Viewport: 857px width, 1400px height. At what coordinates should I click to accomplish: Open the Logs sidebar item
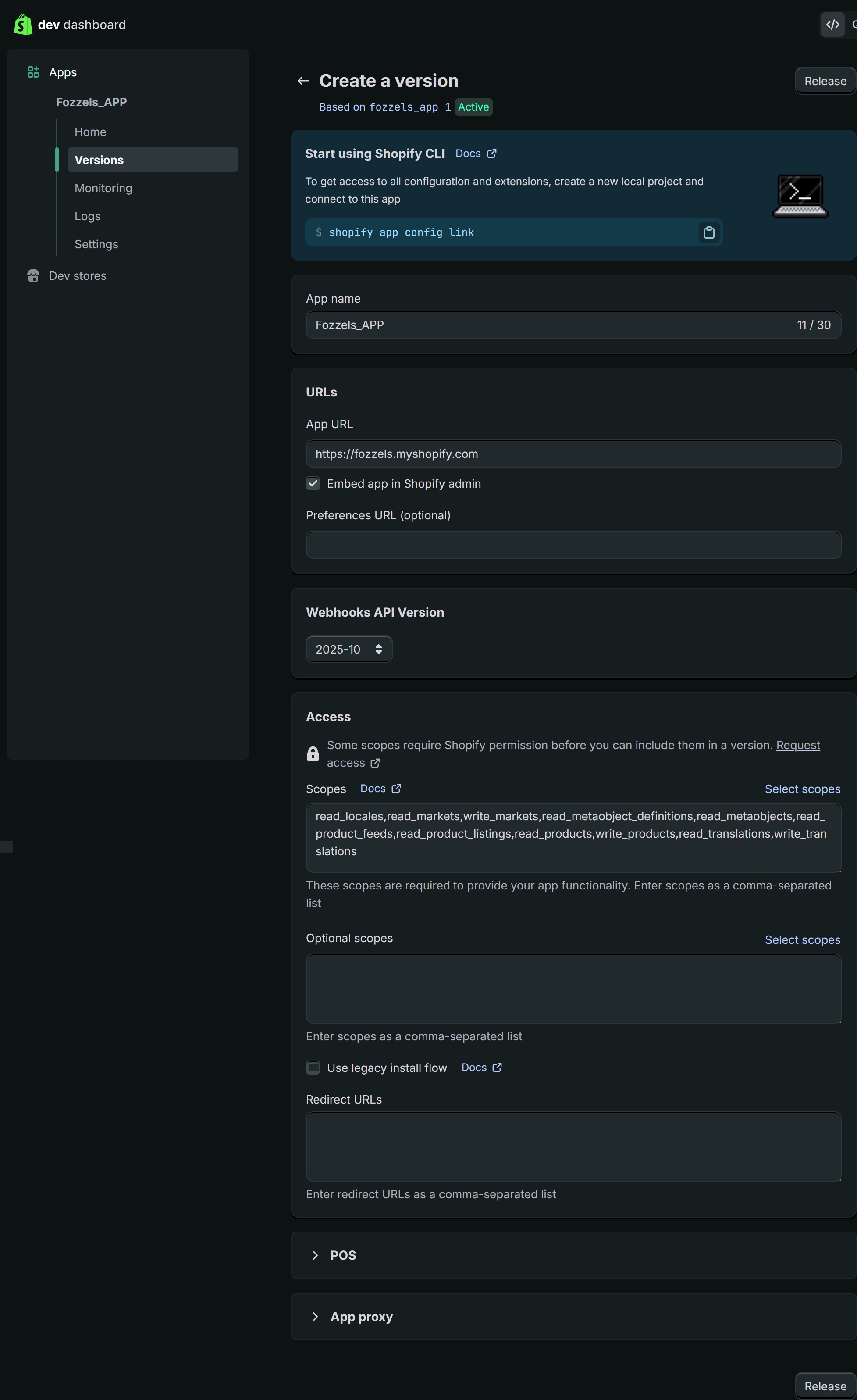pos(88,216)
